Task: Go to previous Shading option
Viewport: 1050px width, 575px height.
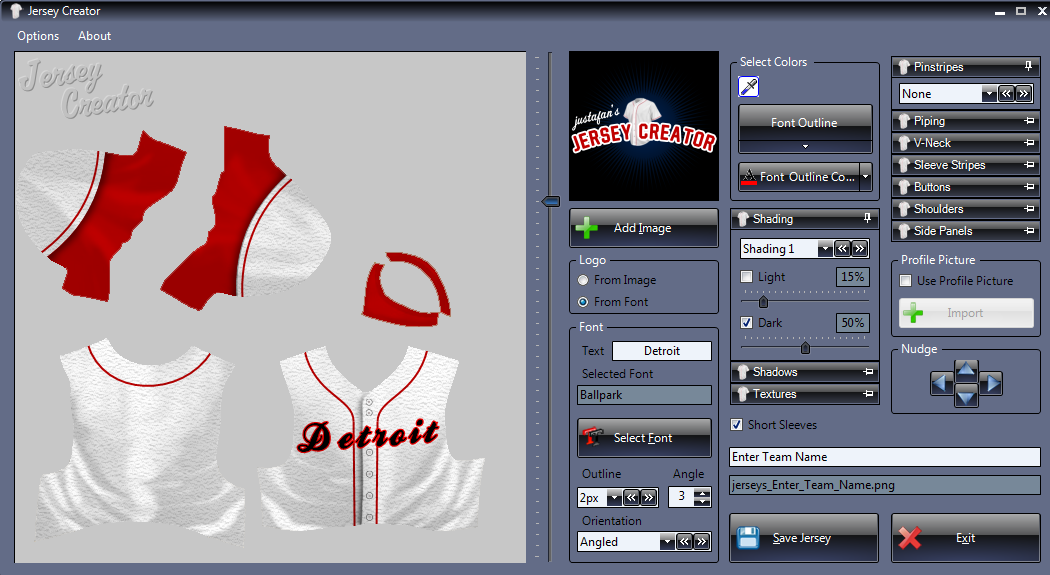Action: click(x=843, y=249)
